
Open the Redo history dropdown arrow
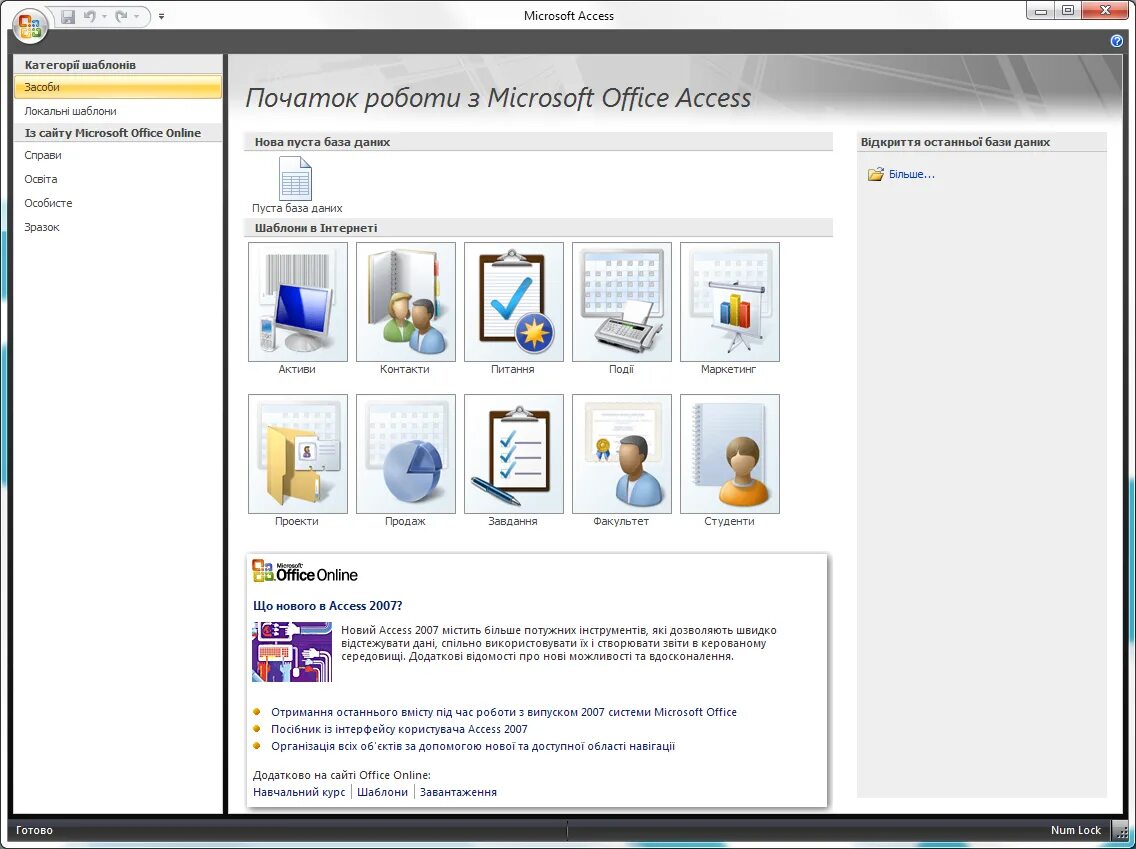point(136,17)
